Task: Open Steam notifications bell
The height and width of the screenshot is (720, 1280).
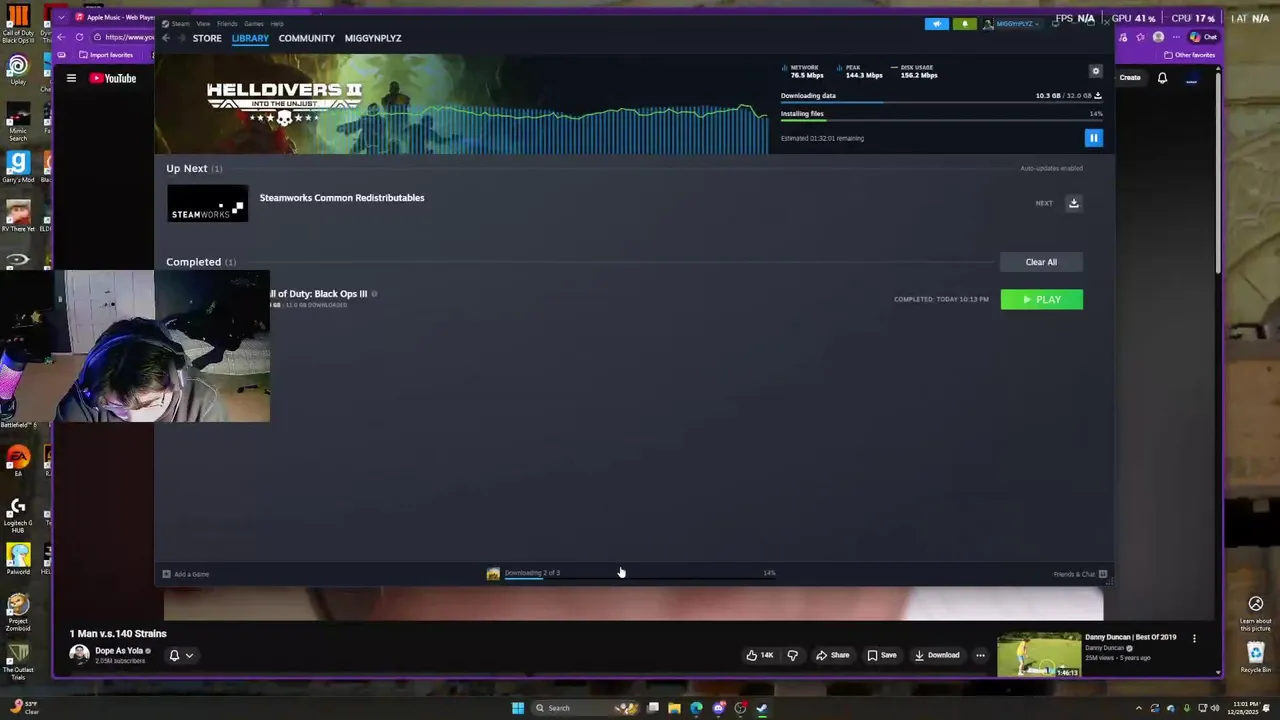Action: 965,24
